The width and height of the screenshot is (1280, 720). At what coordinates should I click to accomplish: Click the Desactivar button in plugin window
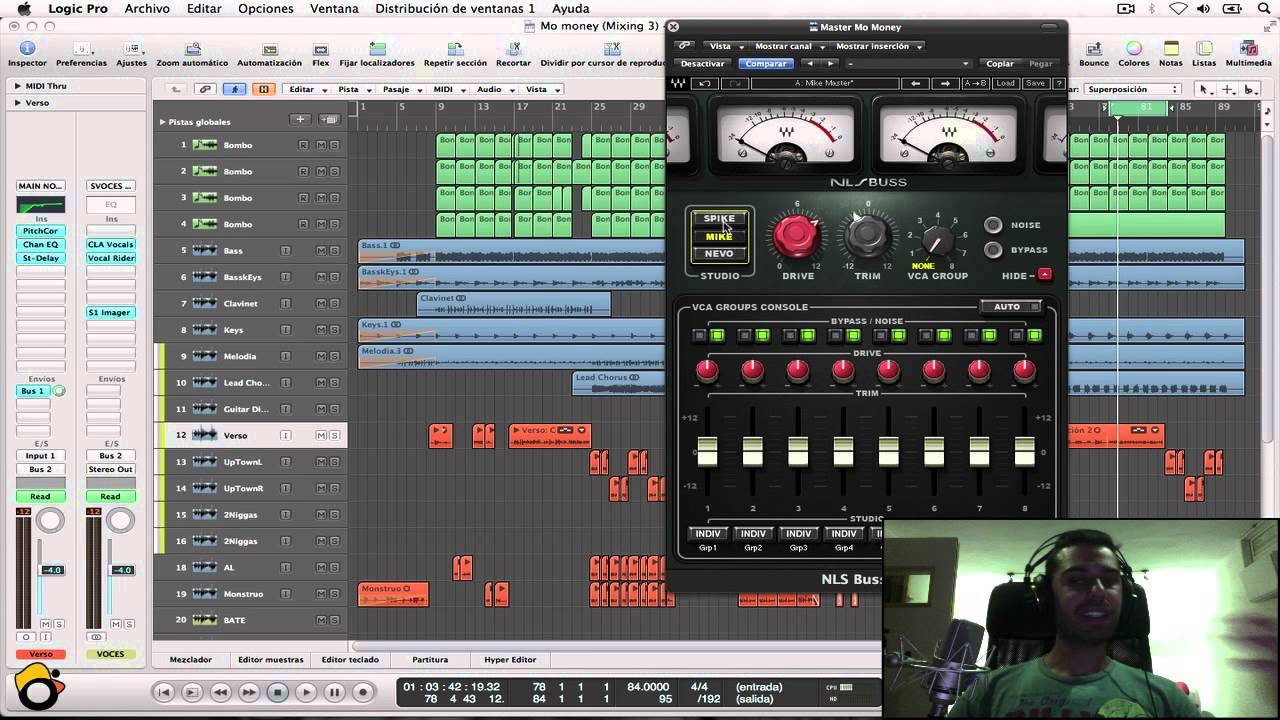coord(703,64)
